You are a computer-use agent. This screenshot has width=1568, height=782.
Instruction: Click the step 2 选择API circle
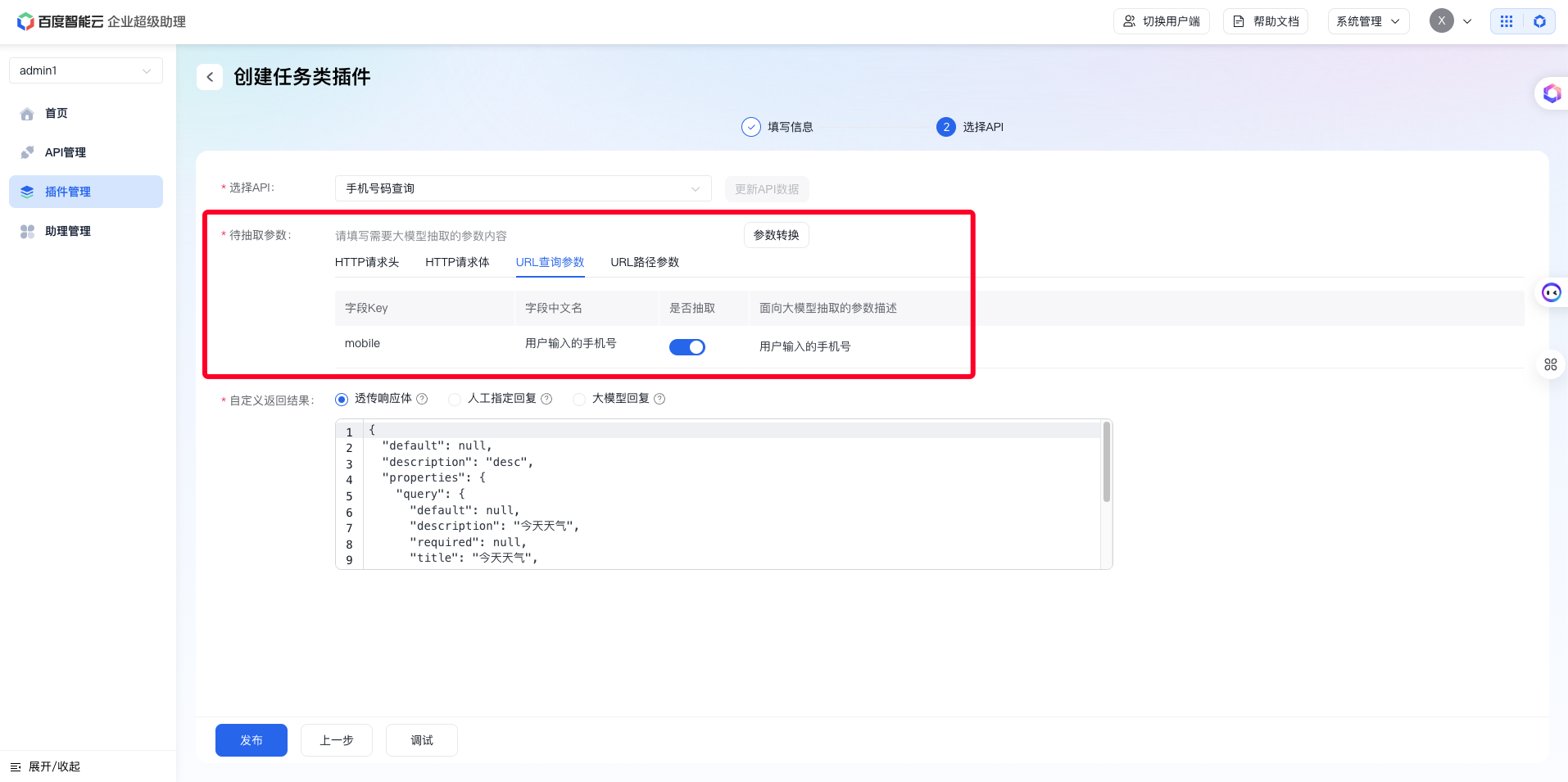click(x=946, y=127)
